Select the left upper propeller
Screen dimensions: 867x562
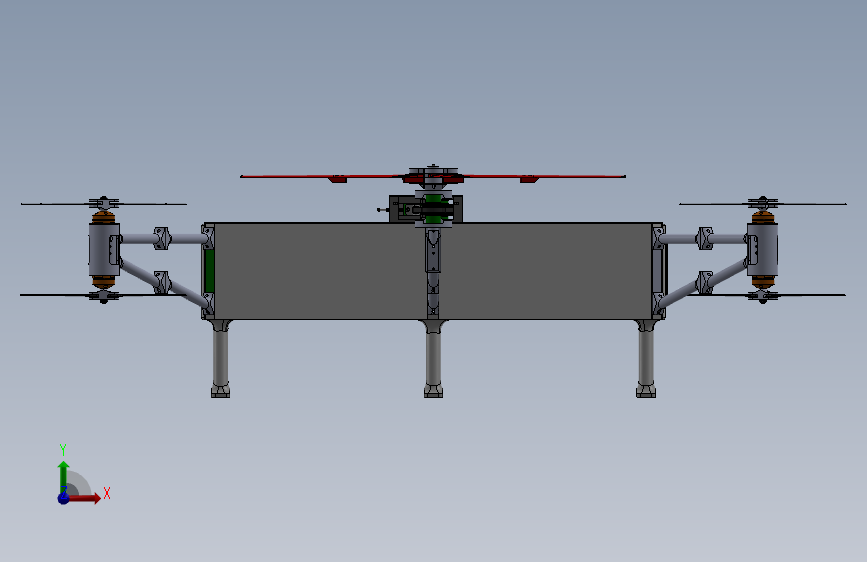pyautogui.click(x=103, y=204)
